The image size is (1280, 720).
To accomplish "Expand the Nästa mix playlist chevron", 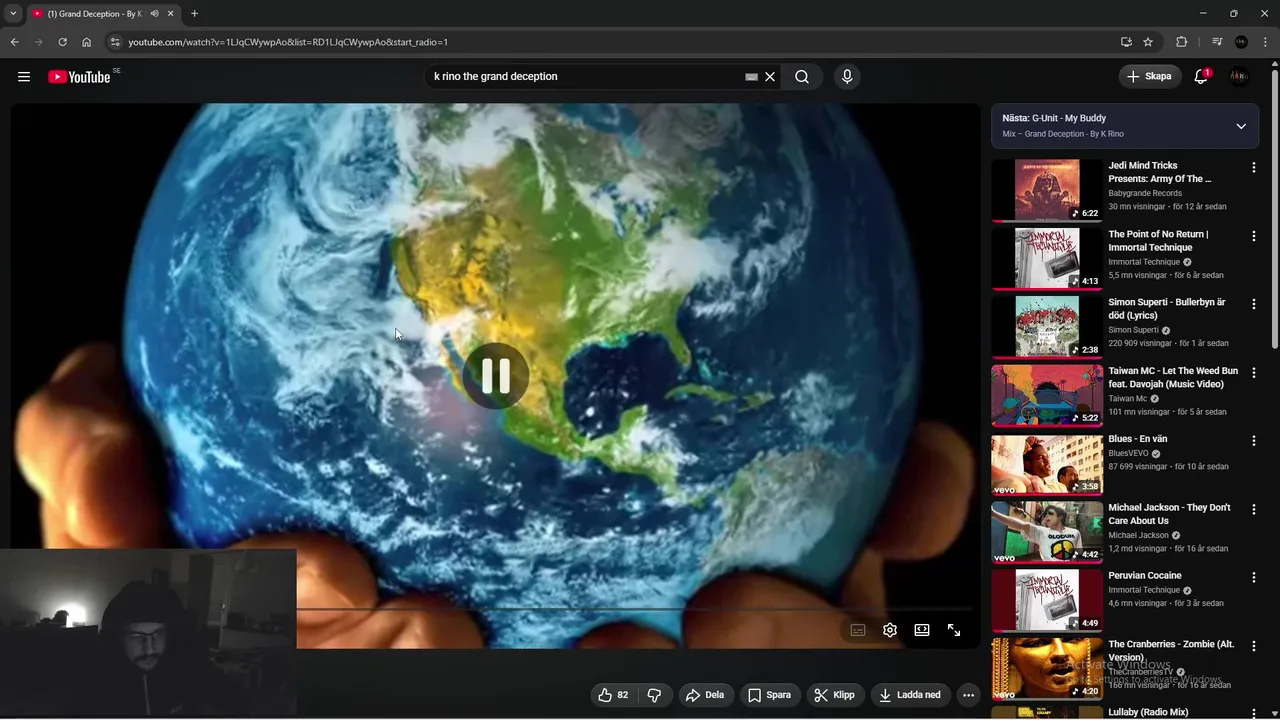I will click(x=1241, y=126).
